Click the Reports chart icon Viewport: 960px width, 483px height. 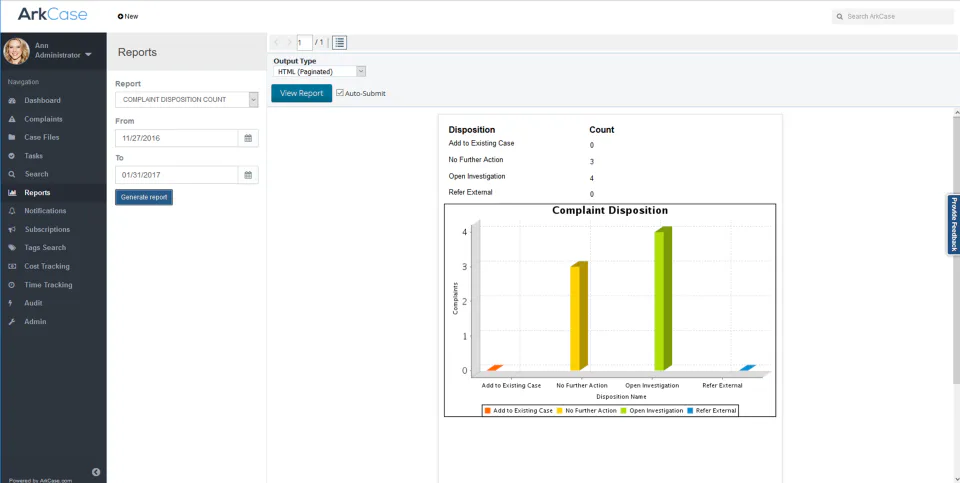[x=12, y=193]
